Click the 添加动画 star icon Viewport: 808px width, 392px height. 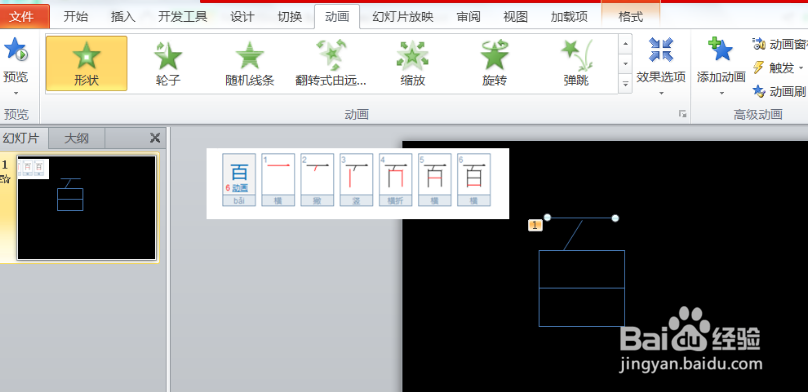coord(721,50)
